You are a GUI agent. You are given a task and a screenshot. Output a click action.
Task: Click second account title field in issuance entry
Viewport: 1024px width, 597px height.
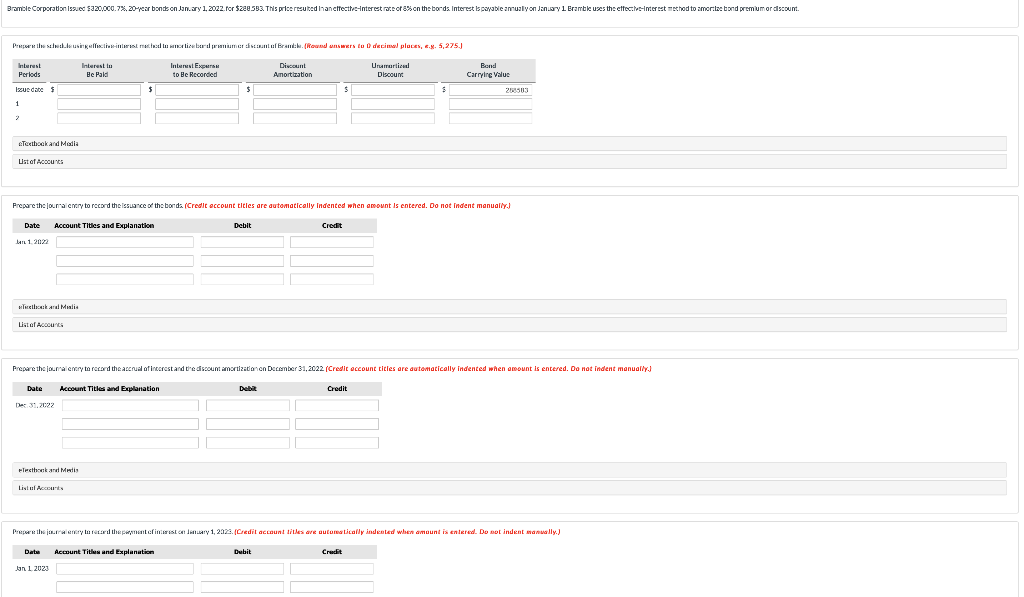125,261
